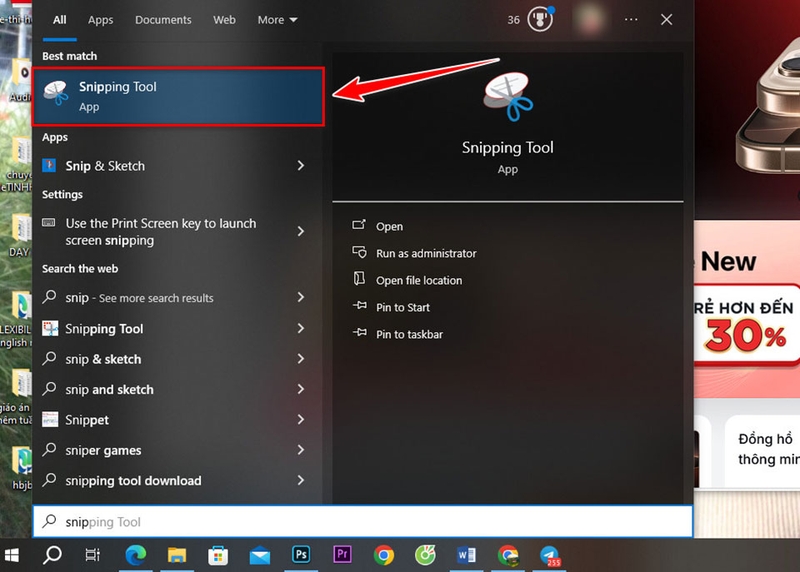This screenshot has height=572, width=800.
Task: Click the rewards points count 36
Action: (513, 20)
